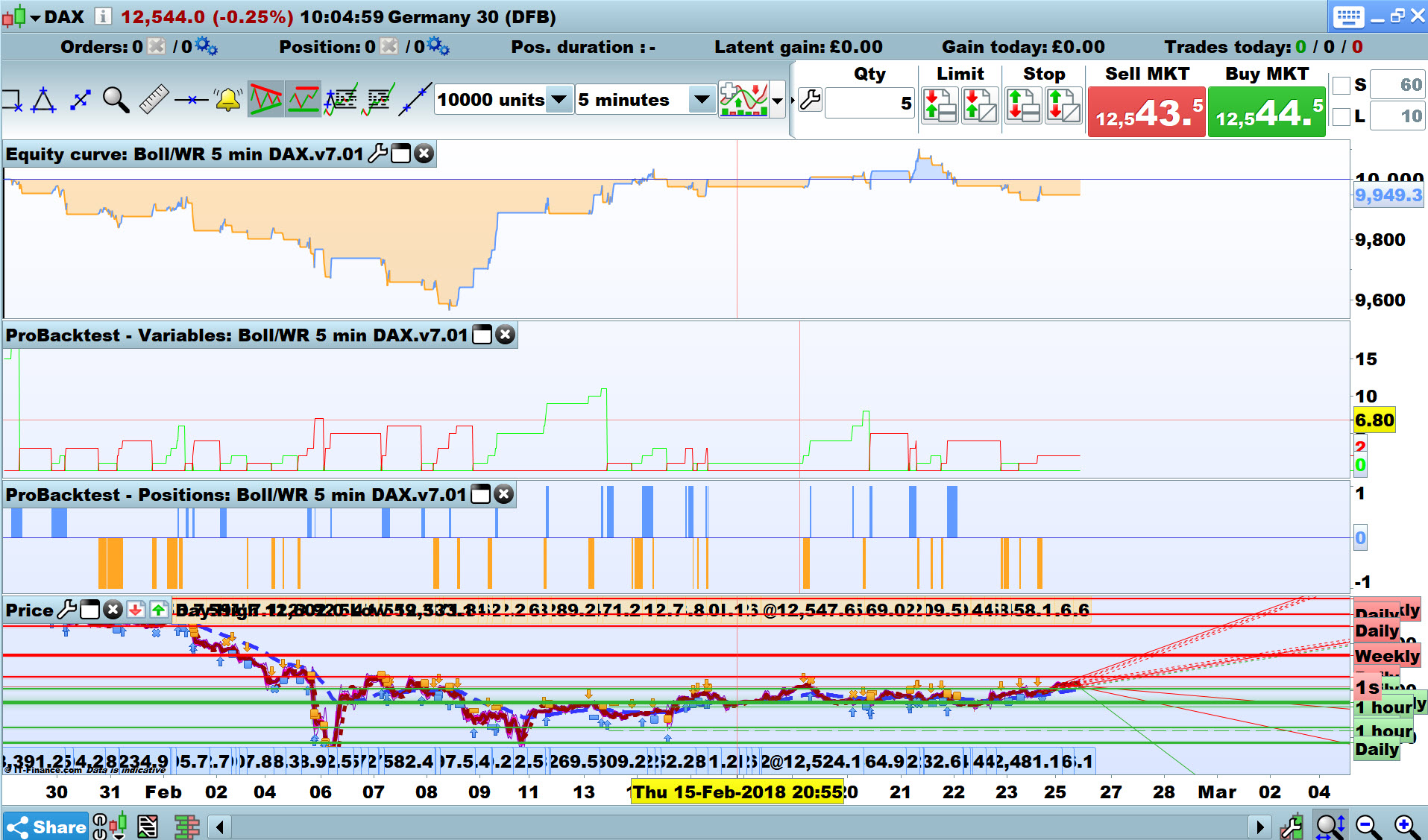Click the L value field showing 10
This screenshot has width=1428, height=840.
[1397, 116]
